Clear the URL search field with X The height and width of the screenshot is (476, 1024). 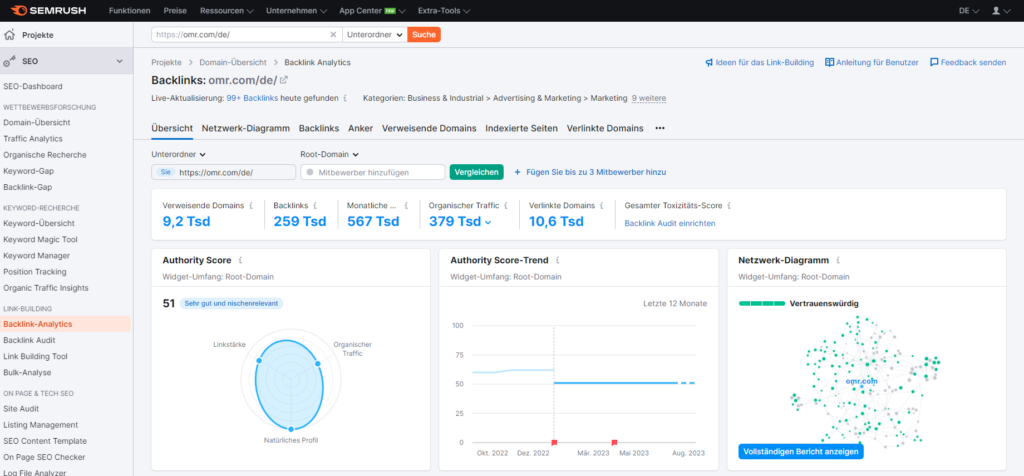(334, 34)
